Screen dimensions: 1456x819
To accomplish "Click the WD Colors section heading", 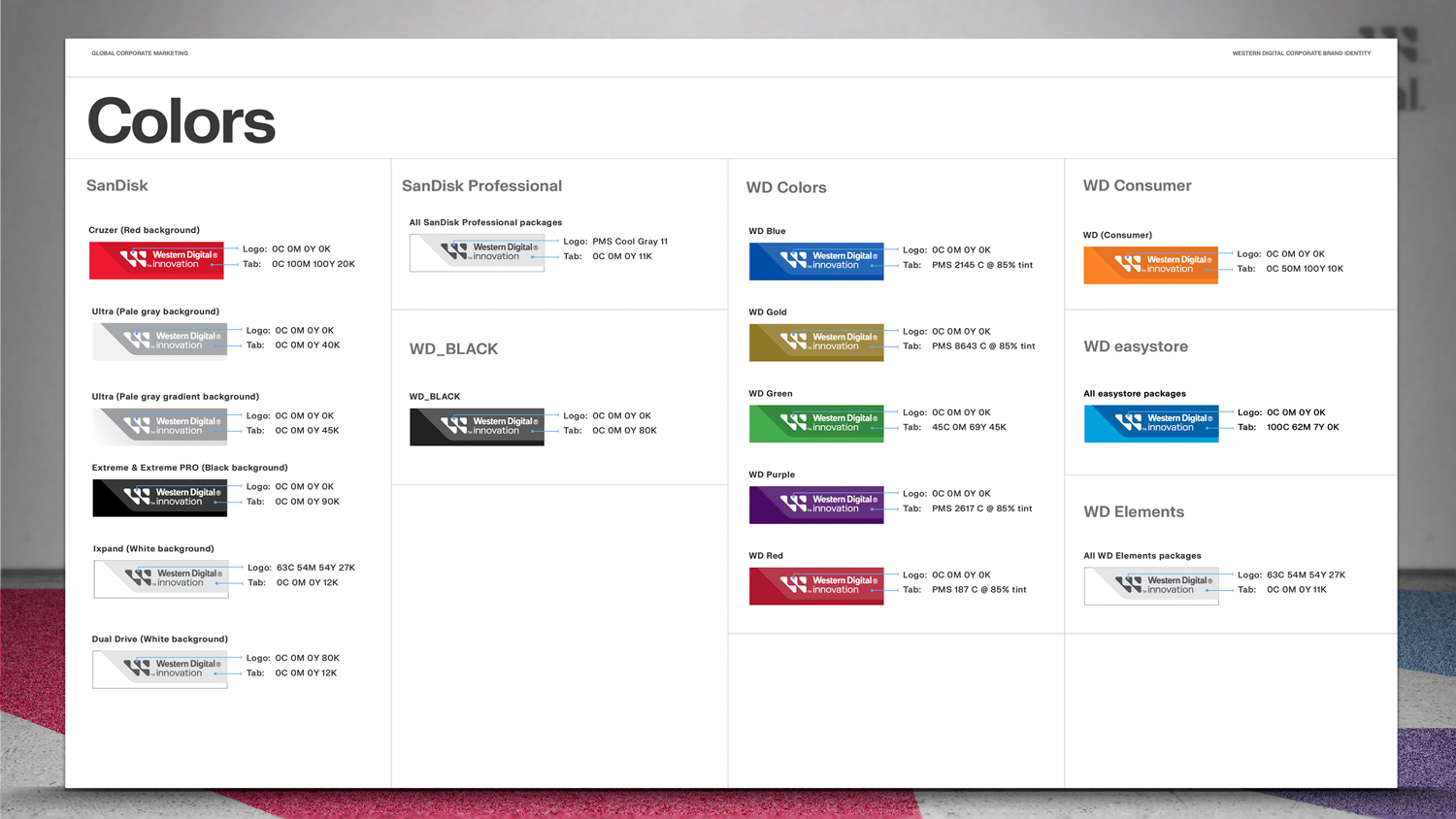I will 786,187.
